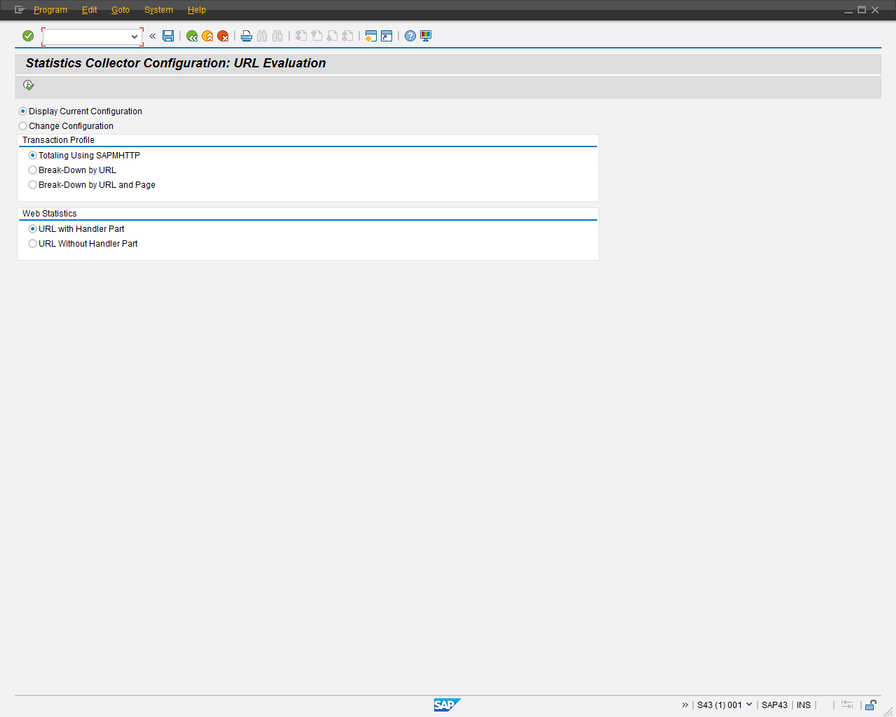Image resolution: width=896 pixels, height=717 pixels.
Task: Execute the report with the Execute icon
Action: tap(28, 85)
